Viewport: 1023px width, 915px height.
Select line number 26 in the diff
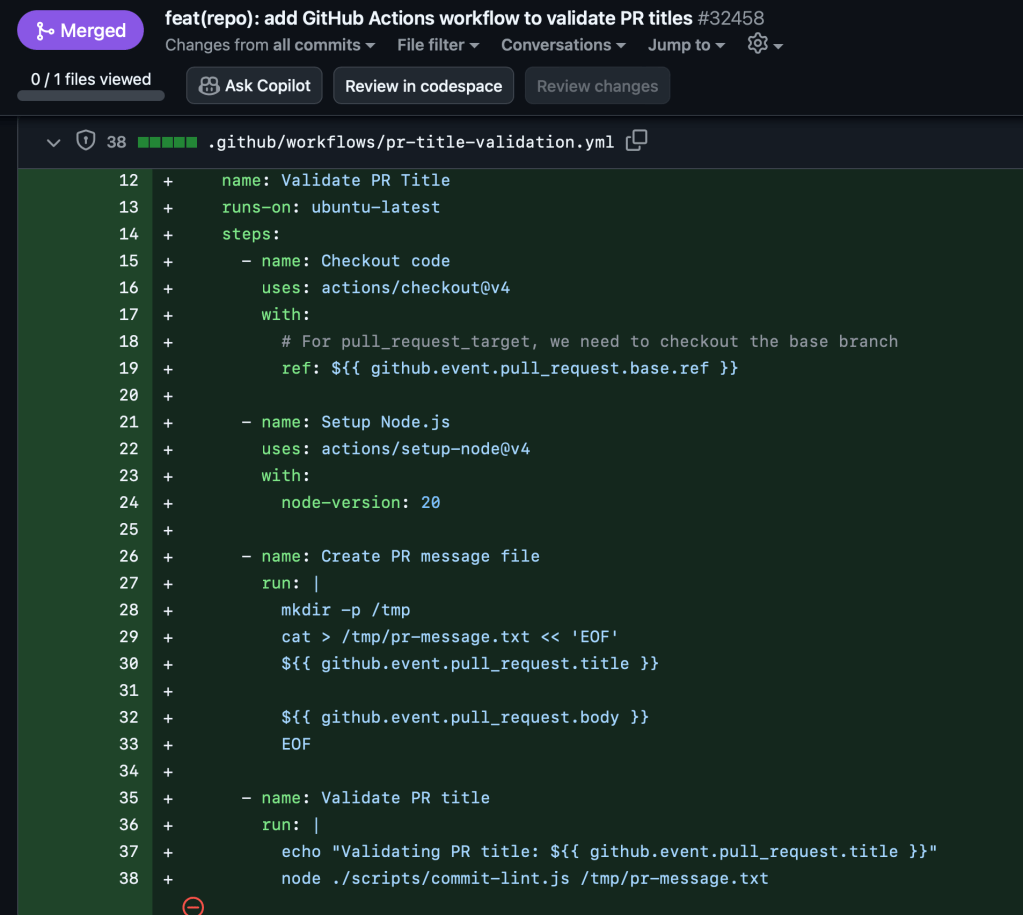128,556
